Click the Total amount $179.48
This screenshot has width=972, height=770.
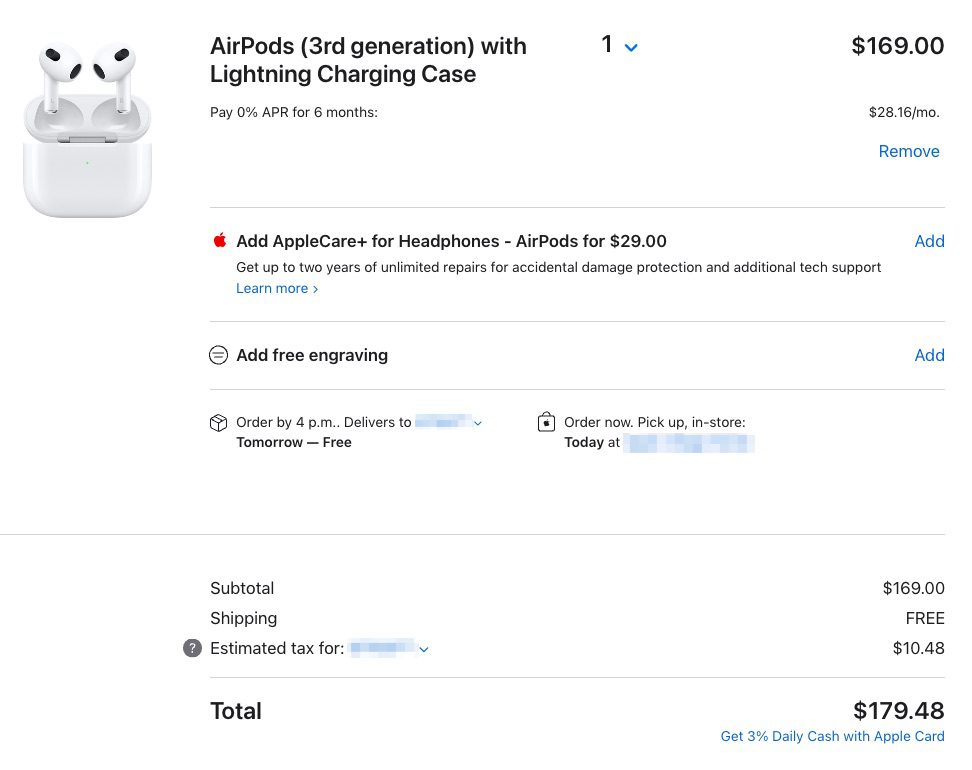(x=898, y=711)
